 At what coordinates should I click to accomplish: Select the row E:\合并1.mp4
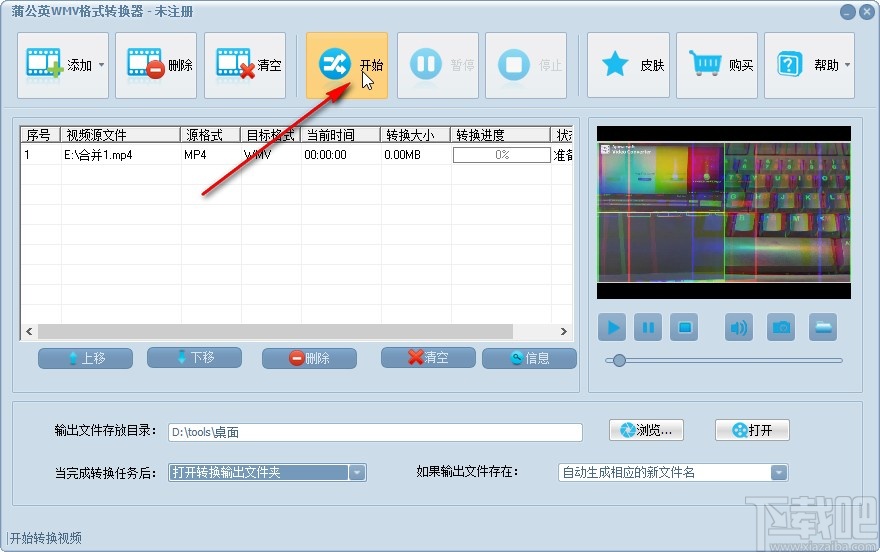click(x=297, y=155)
